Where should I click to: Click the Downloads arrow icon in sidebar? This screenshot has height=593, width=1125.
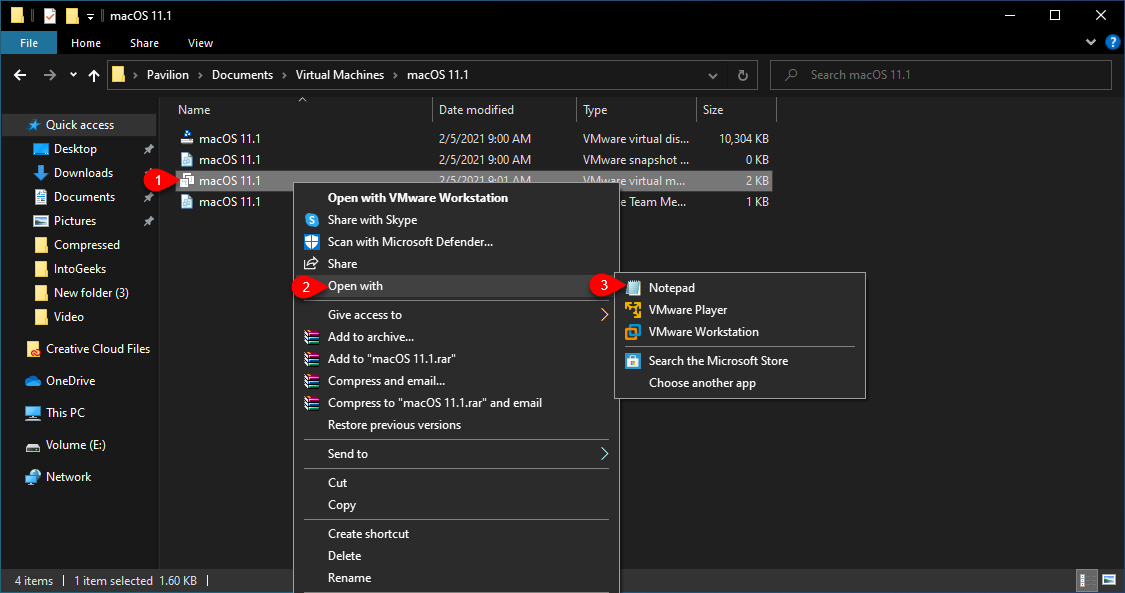41,173
